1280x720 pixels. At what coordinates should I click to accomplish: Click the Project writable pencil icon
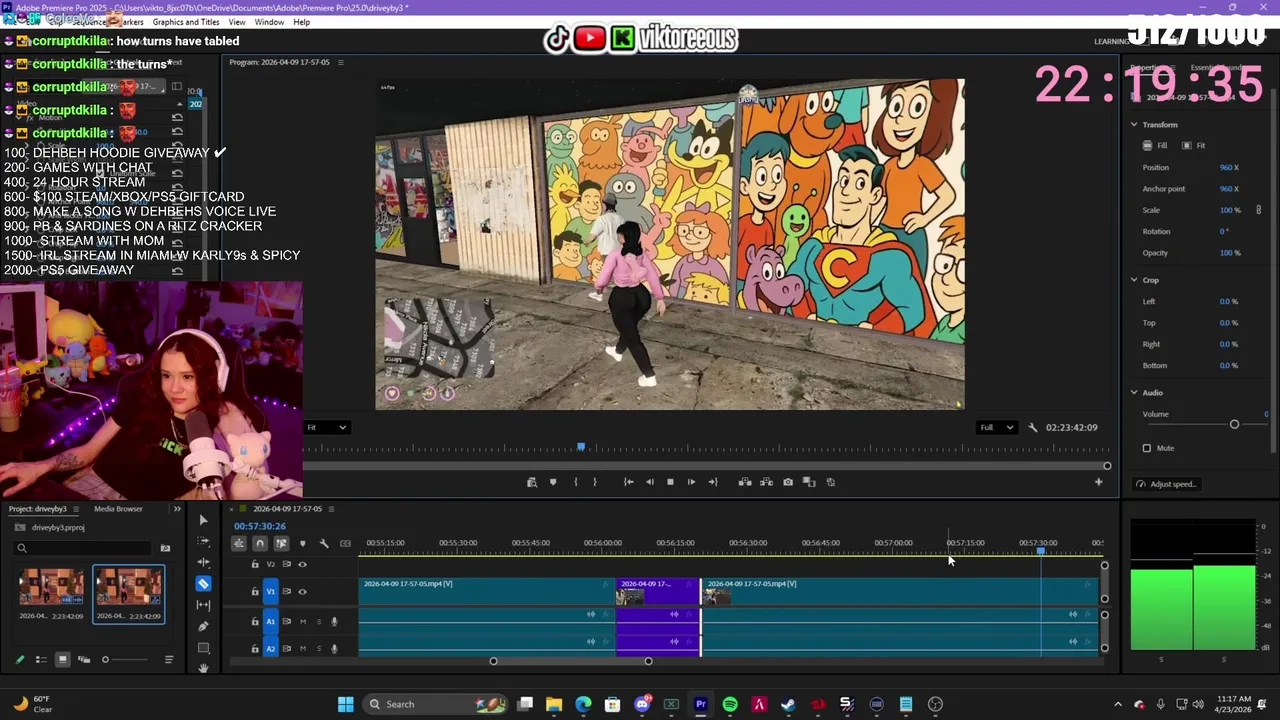pos(19,659)
